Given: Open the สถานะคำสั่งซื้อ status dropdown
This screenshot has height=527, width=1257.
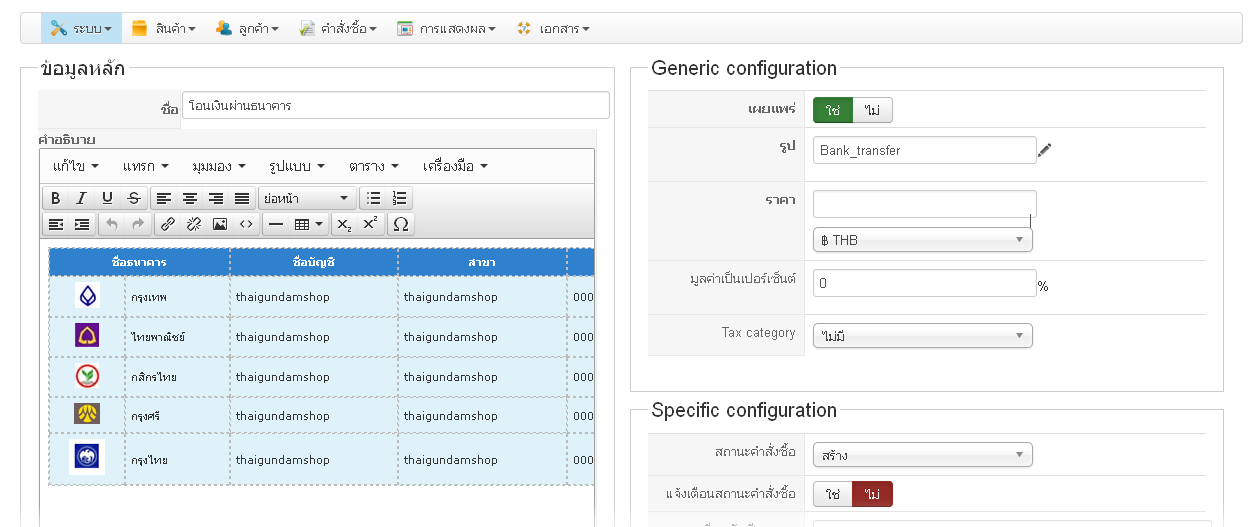Looking at the screenshot, I should tap(922, 455).
